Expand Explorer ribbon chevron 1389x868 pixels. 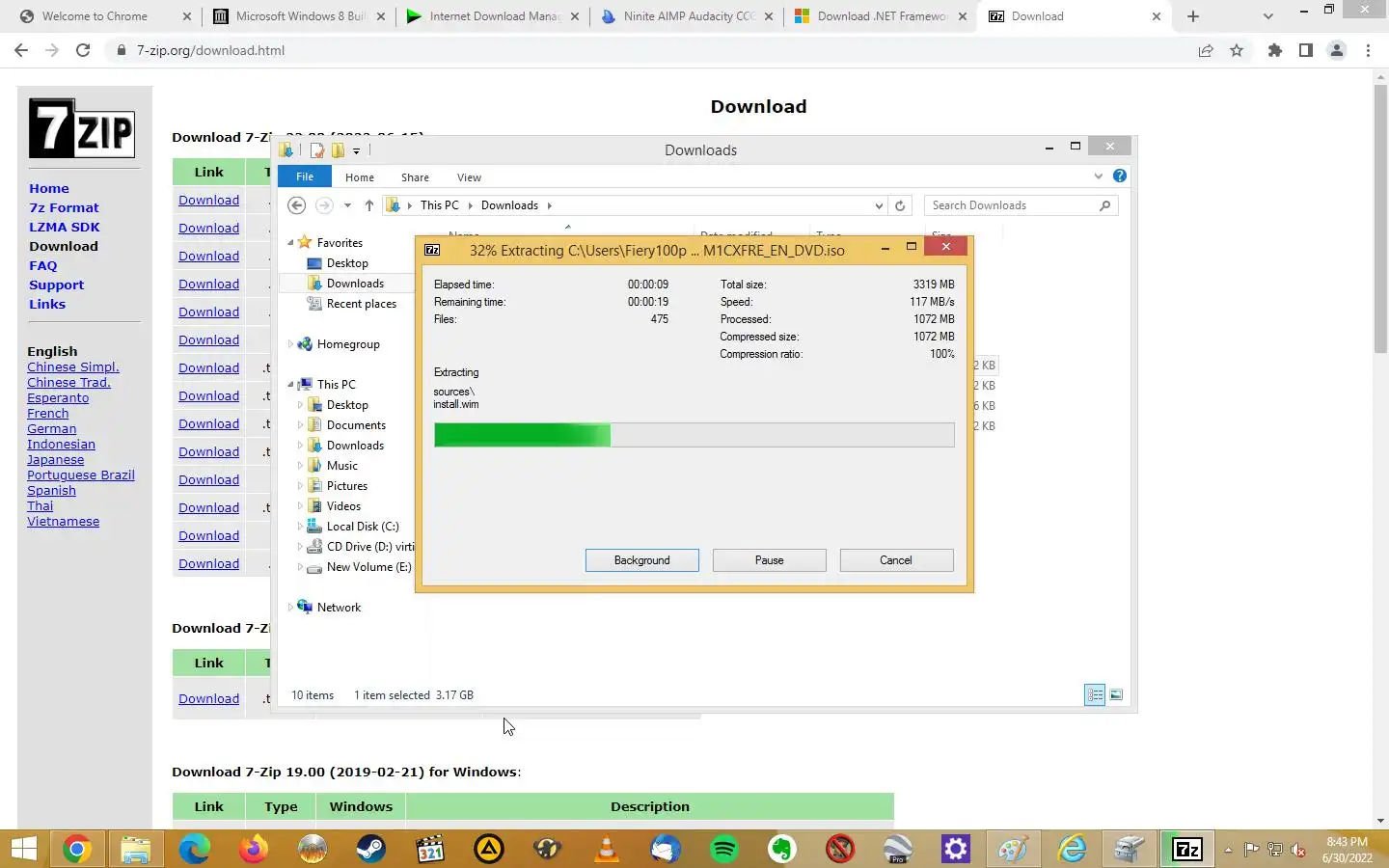pyautogui.click(x=1098, y=176)
